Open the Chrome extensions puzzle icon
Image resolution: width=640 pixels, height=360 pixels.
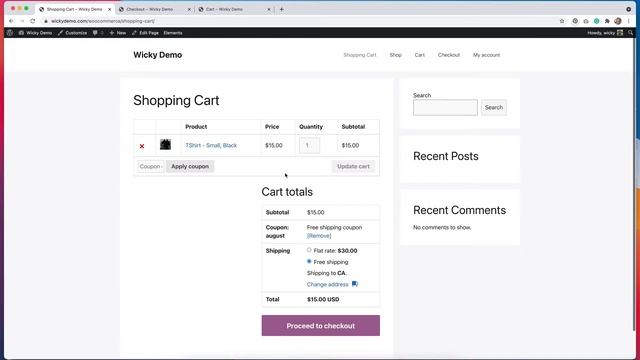(607, 21)
